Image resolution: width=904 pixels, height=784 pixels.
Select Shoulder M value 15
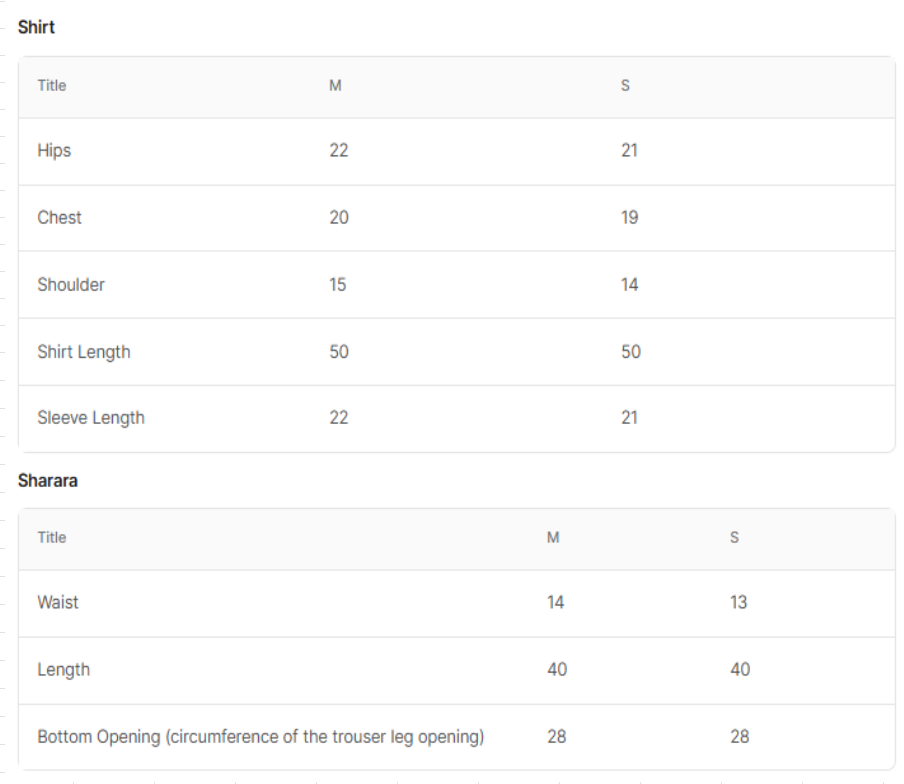[x=338, y=284]
